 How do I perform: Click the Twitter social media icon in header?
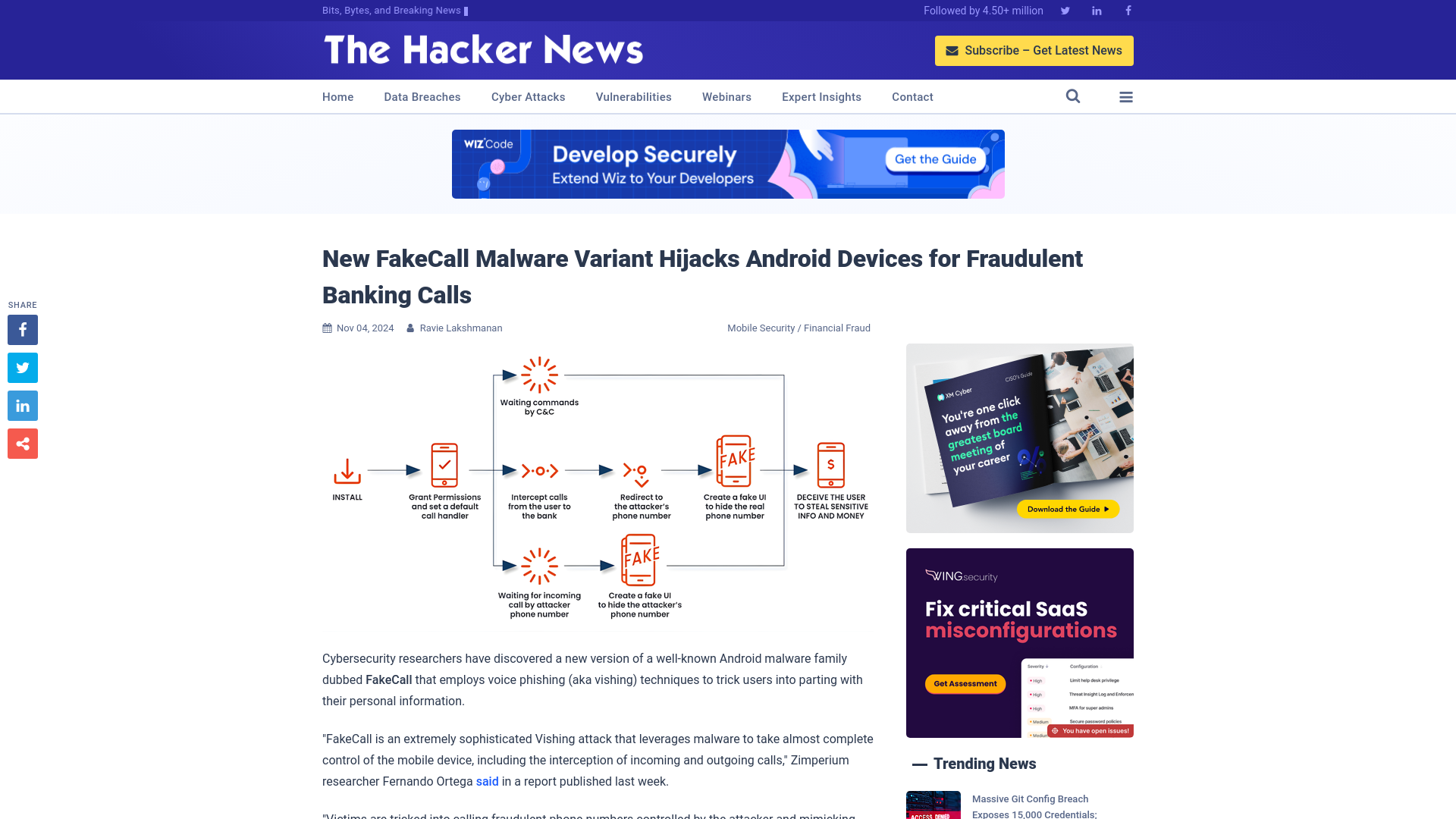(1065, 10)
